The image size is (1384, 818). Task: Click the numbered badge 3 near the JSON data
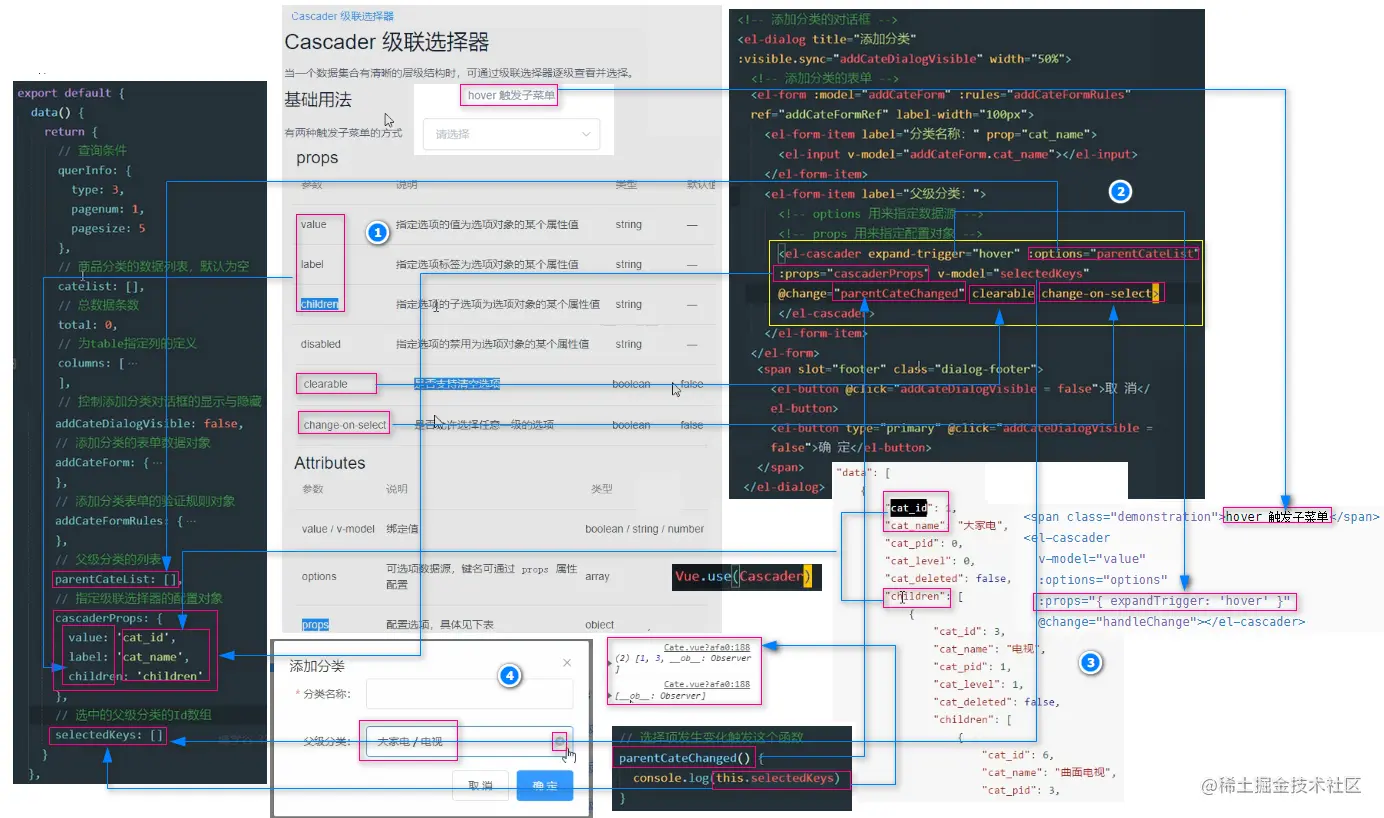[1091, 662]
